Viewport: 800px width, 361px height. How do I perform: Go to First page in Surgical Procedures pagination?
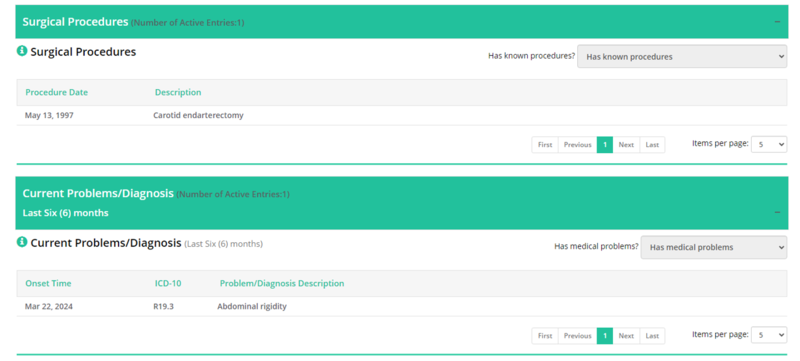(x=545, y=145)
